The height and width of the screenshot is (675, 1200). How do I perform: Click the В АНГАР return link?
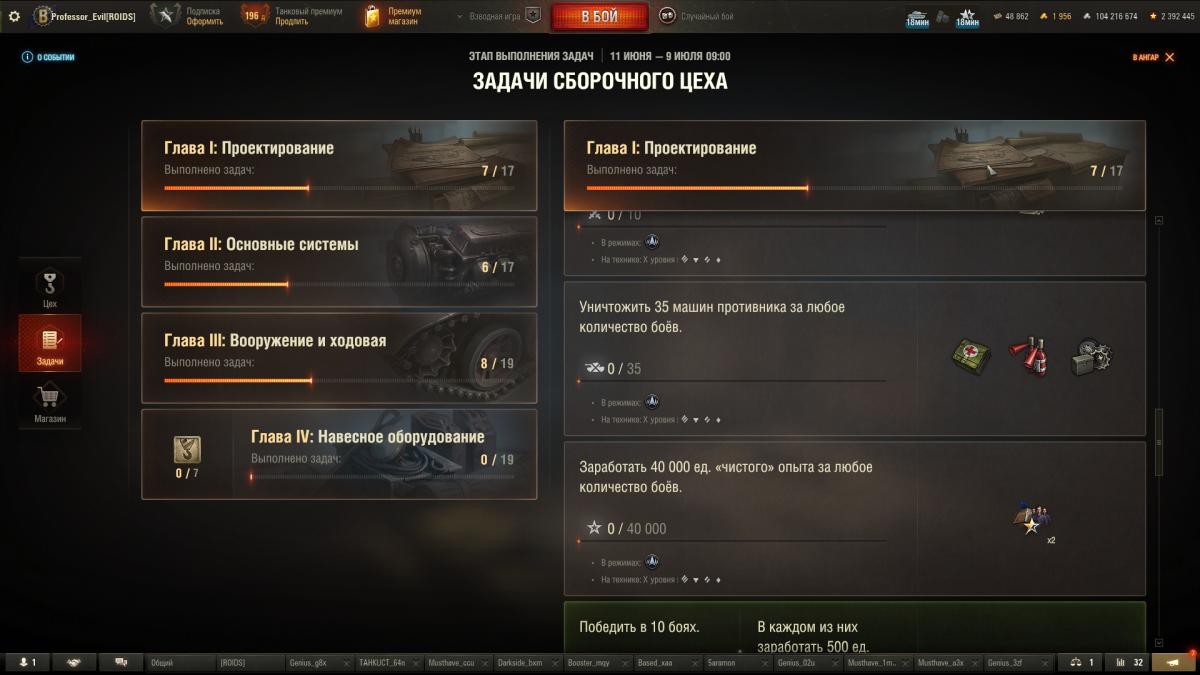(1153, 57)
